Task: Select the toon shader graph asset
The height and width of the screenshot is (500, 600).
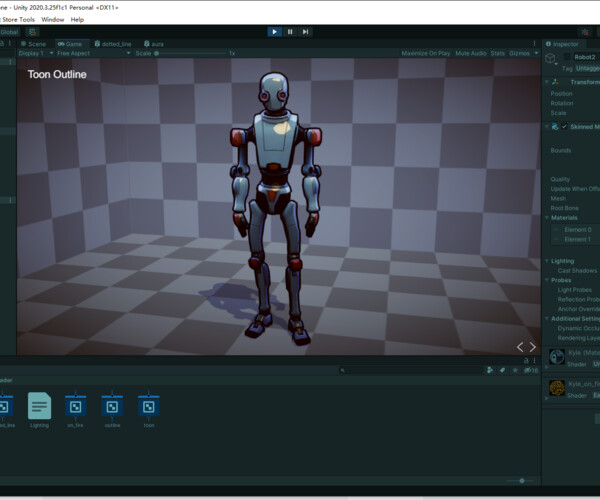Action: coord(149,410)
